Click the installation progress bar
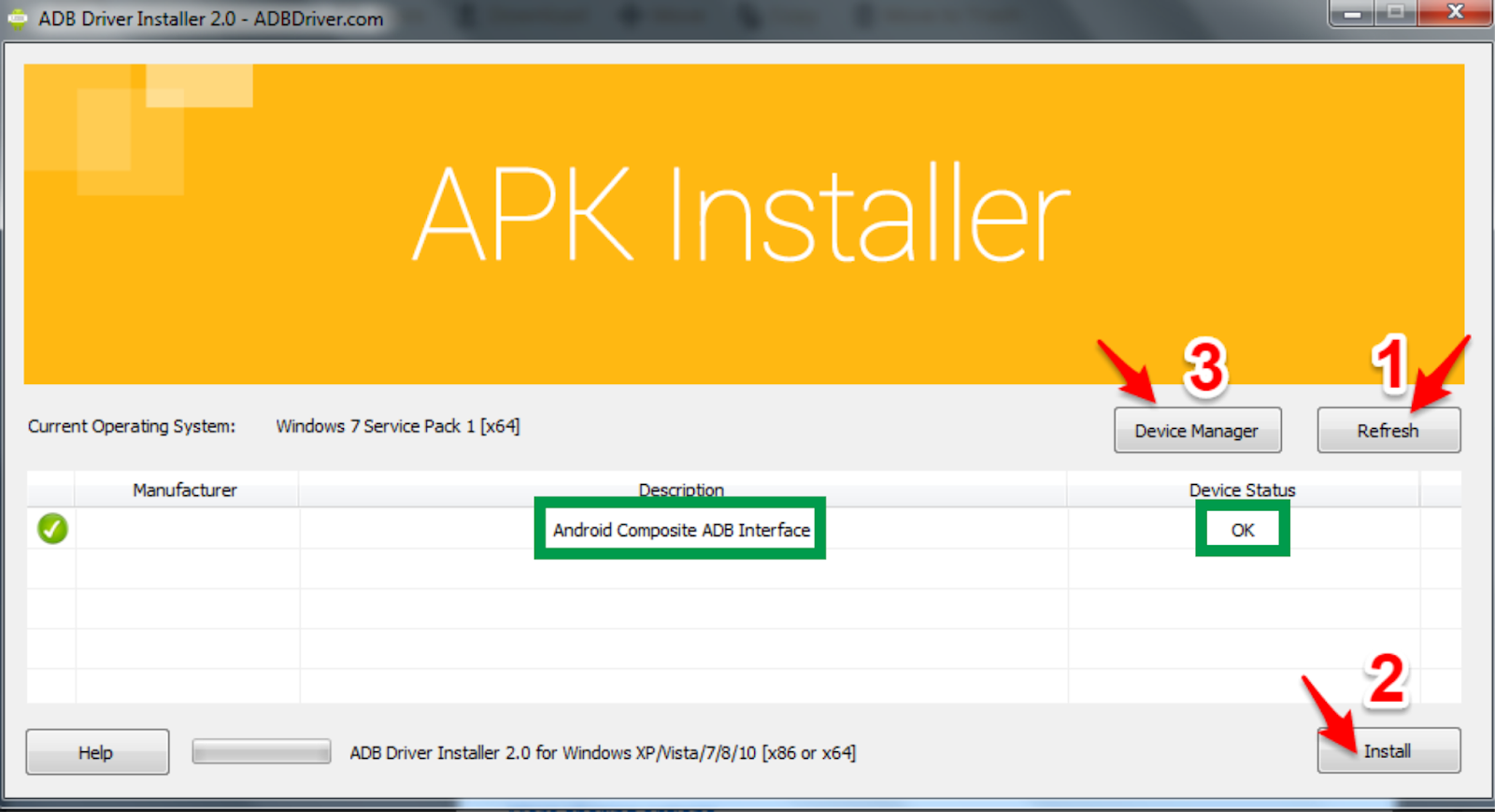The image size is (1495, 812). point(262,751)
